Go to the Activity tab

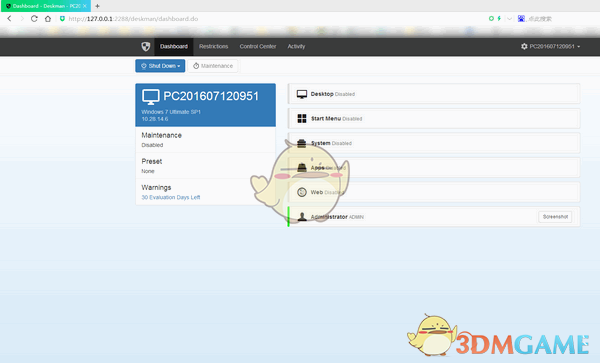[x=296, y=46]
